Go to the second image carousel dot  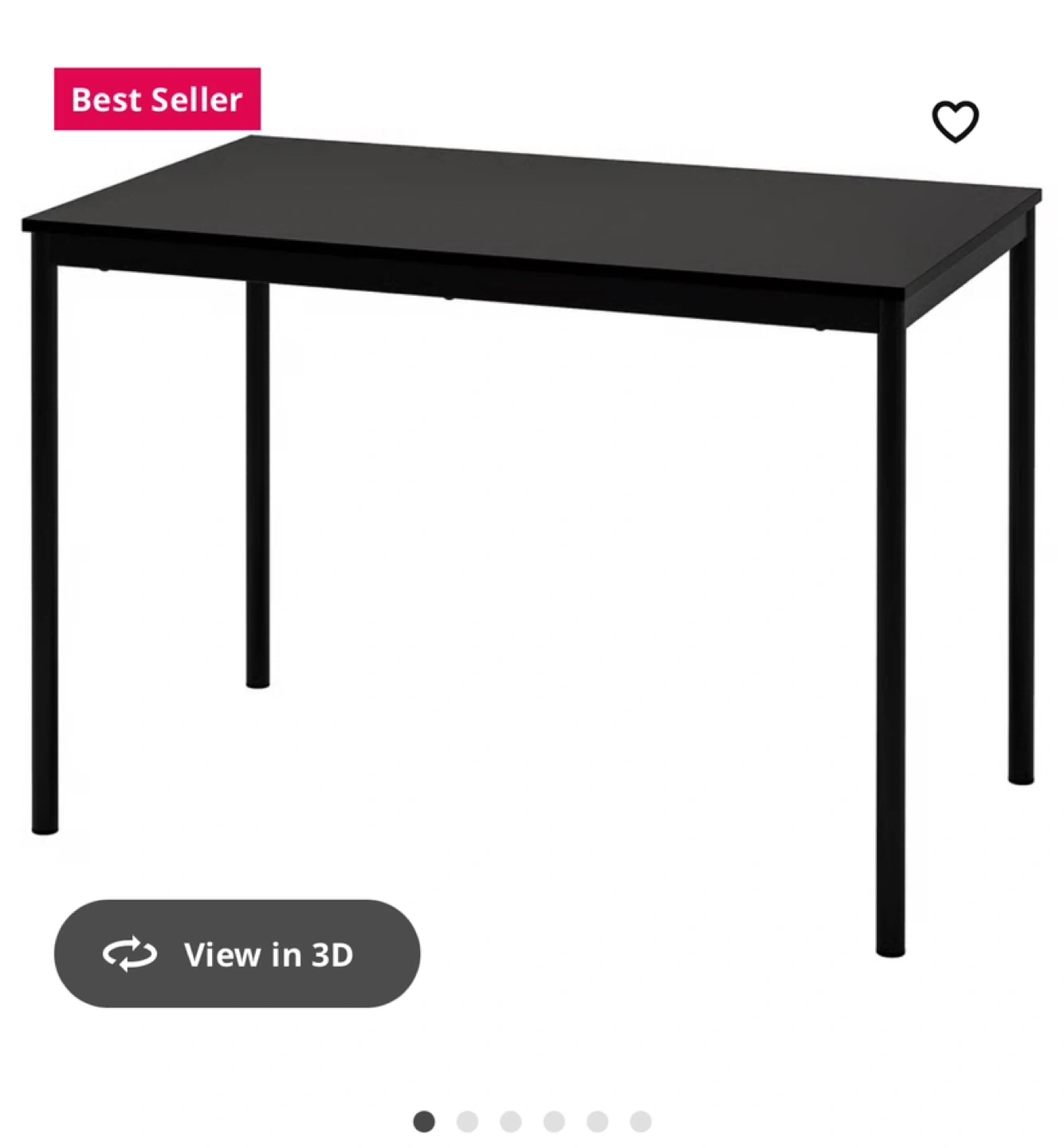click(x=467, y=1122)
